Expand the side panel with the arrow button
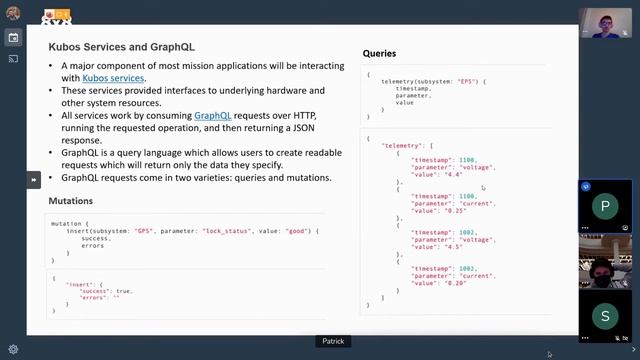The height and width of the screenshot is (360, 640). [33, 180]
